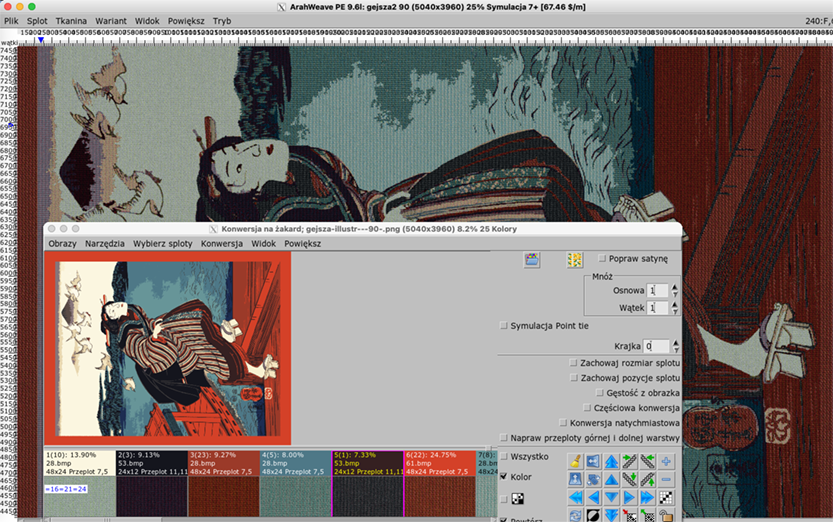Click the orange flower pattern icon
This screenshot has width=833, height=522.
[574, 260]
